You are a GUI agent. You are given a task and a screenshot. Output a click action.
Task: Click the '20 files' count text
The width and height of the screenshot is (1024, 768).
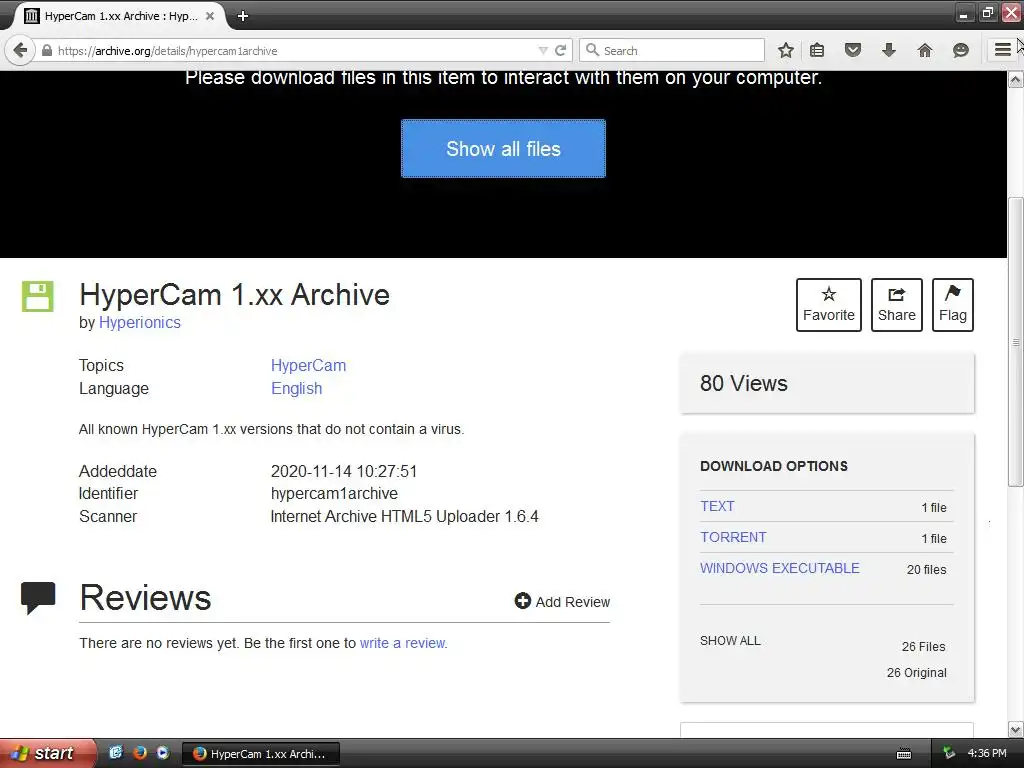(x=926, y=569)
